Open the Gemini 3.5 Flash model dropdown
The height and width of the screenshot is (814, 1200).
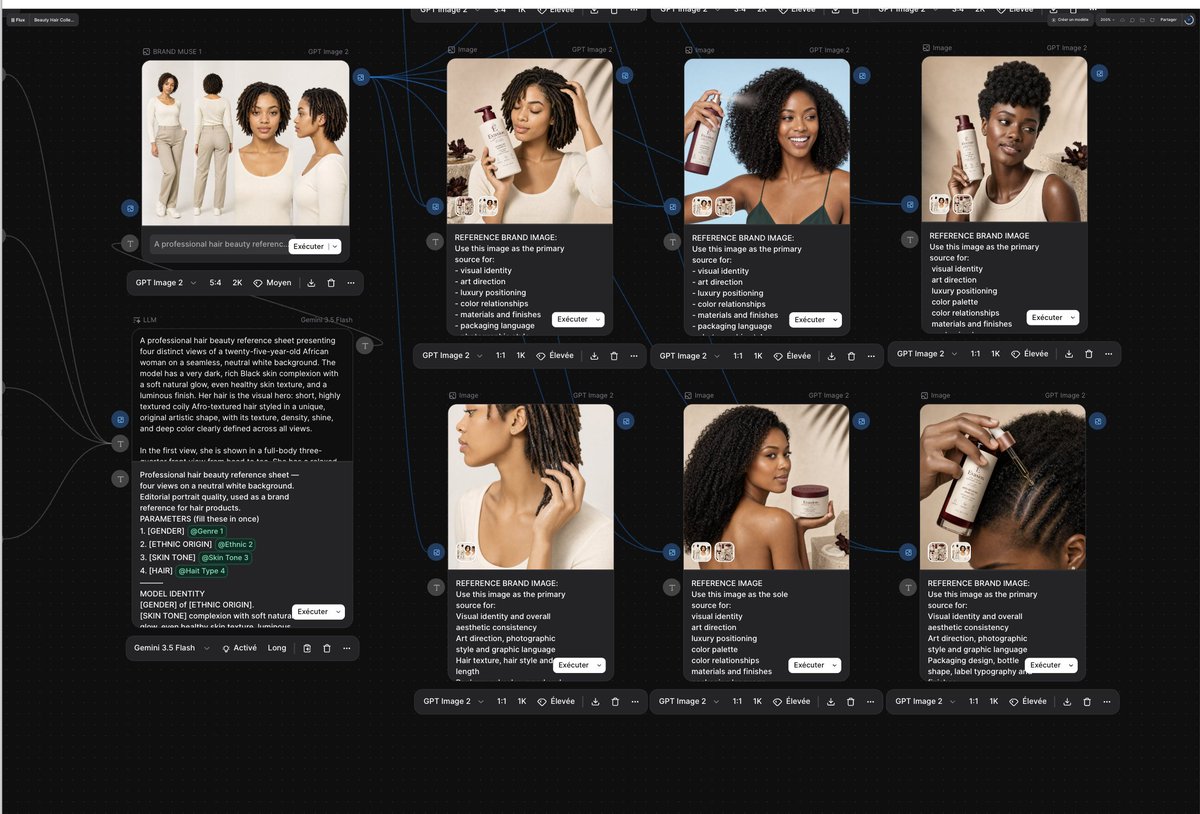coord(172,648)
